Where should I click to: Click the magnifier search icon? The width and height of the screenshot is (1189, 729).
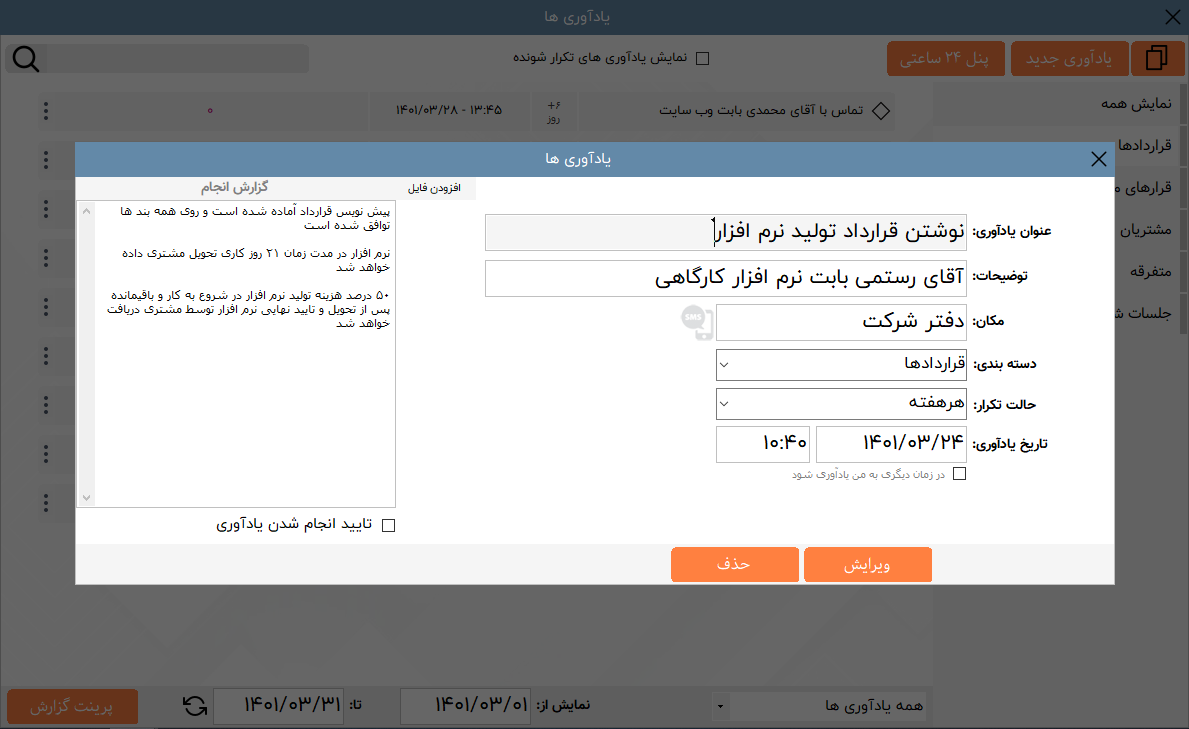pyautogui.click(x=25, y=59)
